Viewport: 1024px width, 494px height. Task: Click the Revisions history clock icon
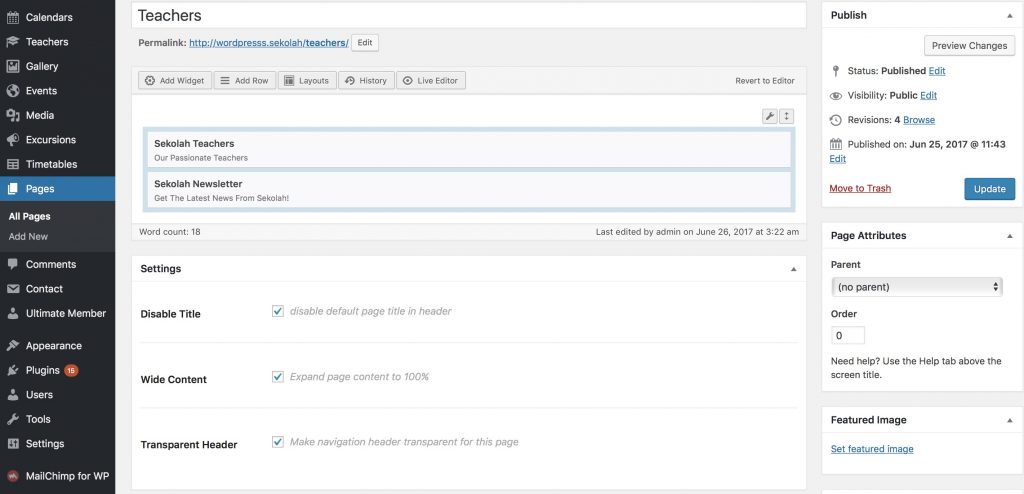click(x=836, y=120)
